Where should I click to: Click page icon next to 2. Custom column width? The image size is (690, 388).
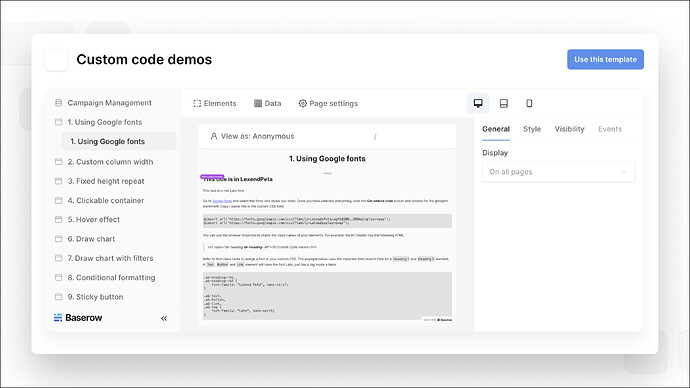(59, 162)
